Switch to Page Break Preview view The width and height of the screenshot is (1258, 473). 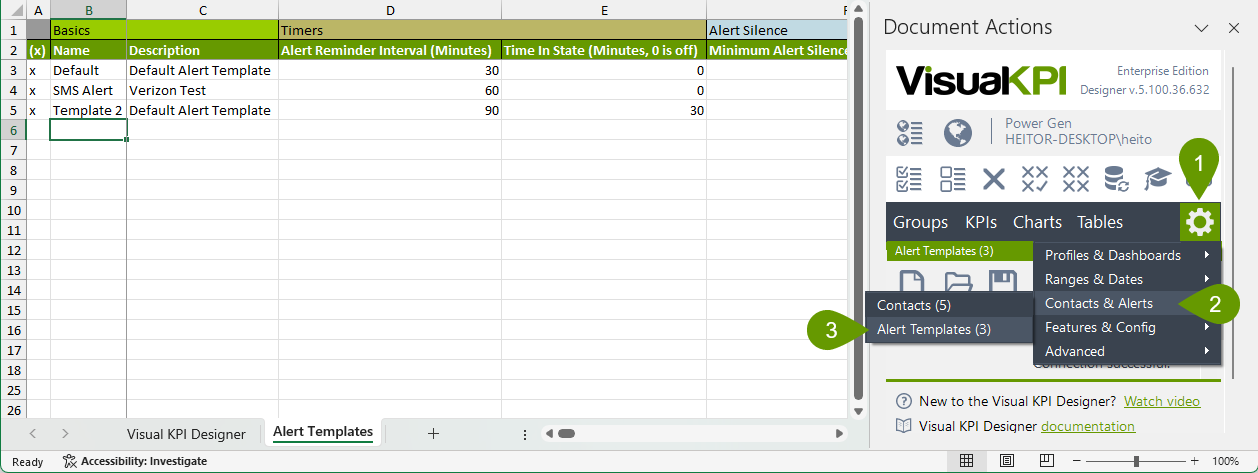click(x=1045, y=461)
